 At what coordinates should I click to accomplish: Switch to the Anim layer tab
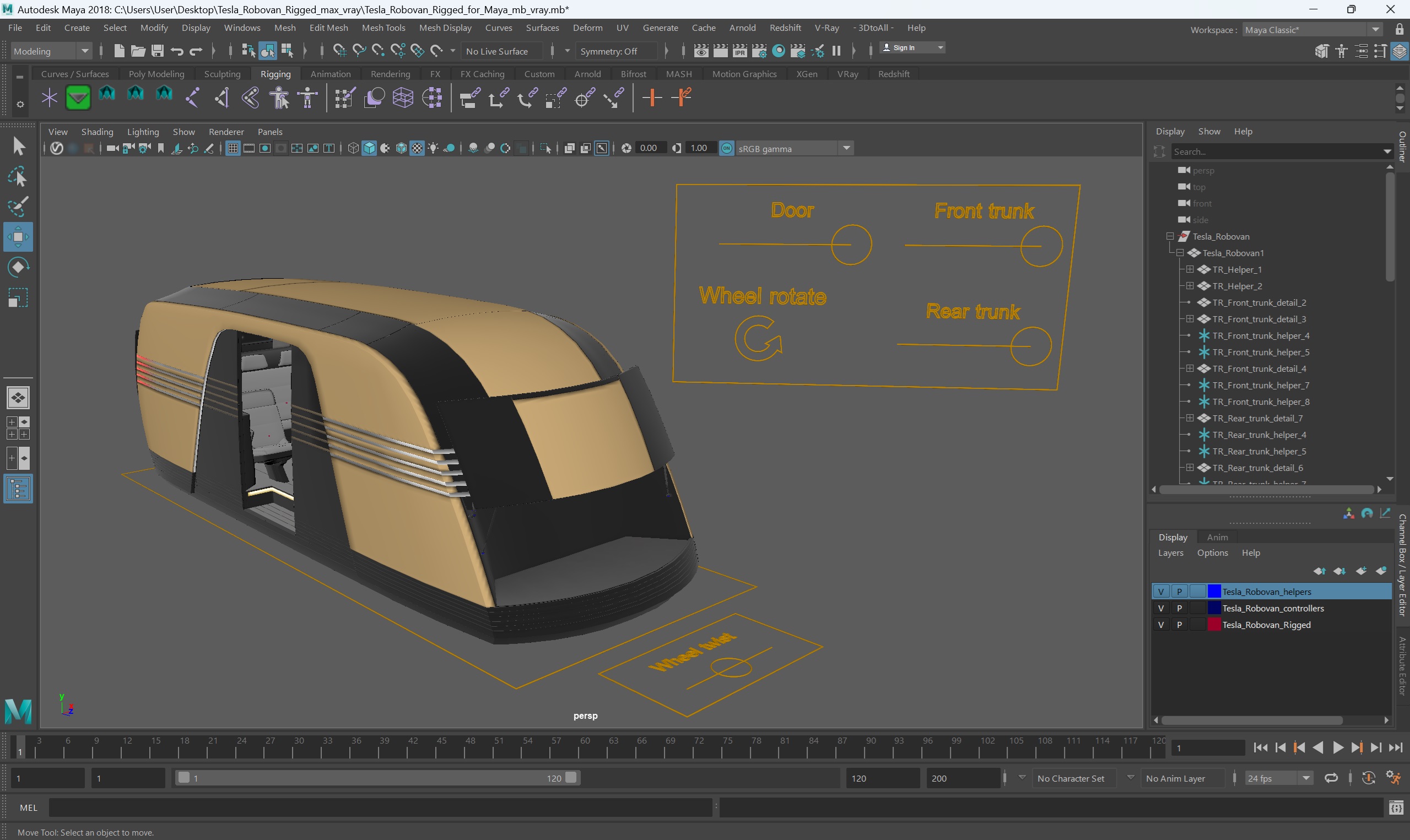pos(1217,536)
